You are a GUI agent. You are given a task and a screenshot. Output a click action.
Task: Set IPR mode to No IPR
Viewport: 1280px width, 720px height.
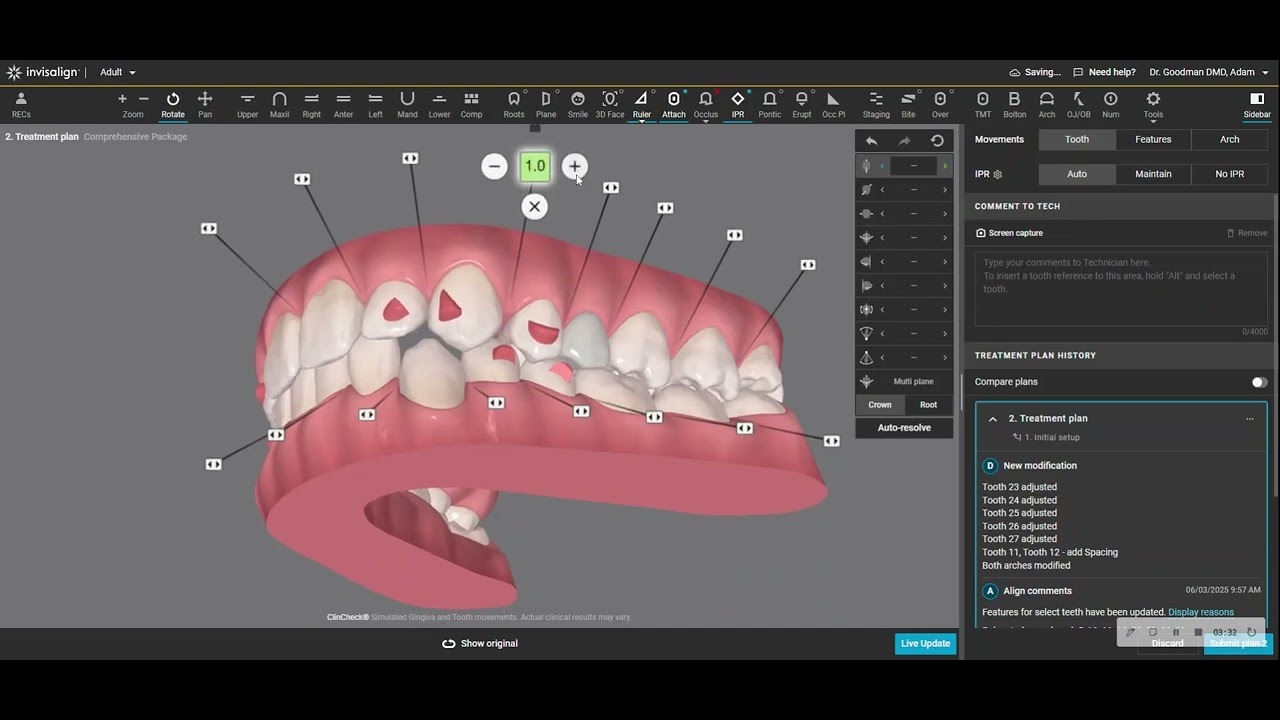pyautogui.click(x=1230, y=174)
